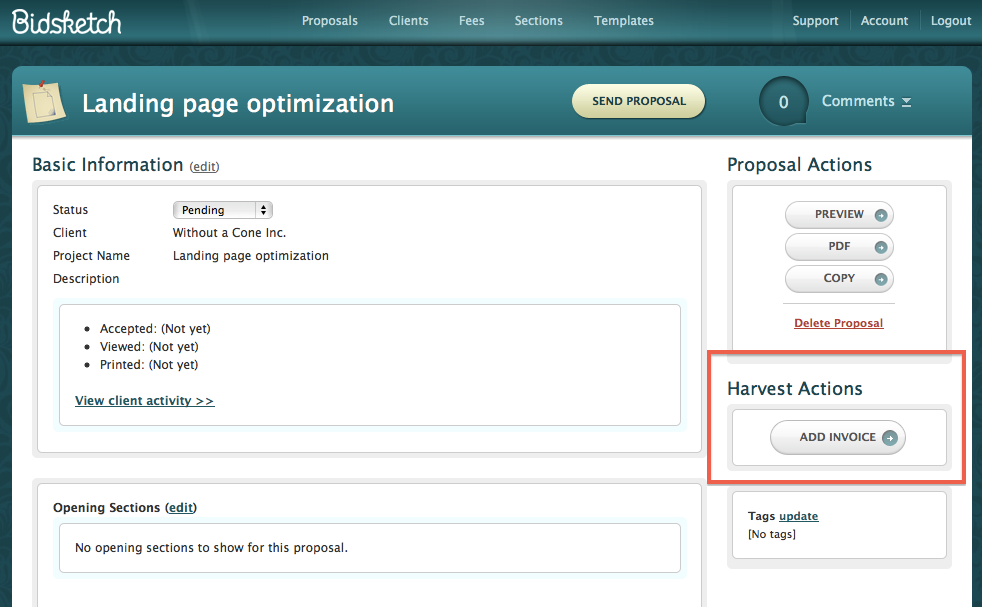The image size is (982, 607).
Task: Click the Comments label
Action: [858, 101]
